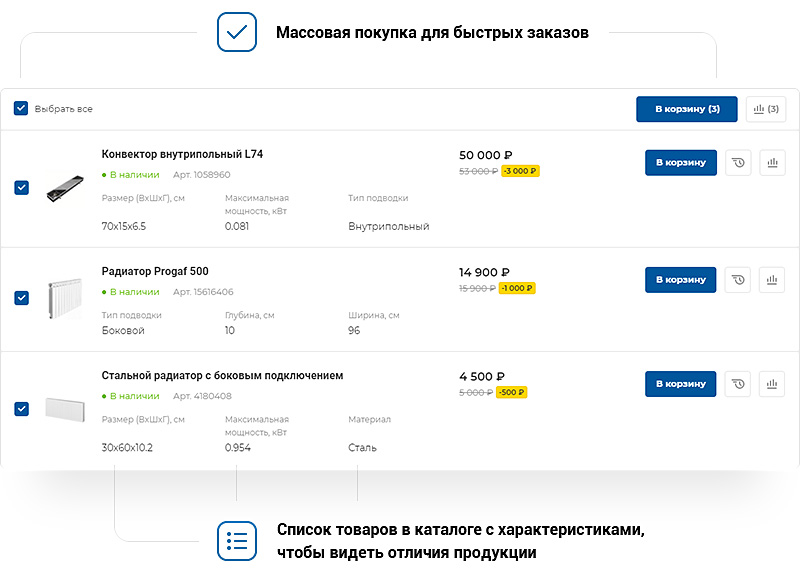Add Радиатор Progaf 500 to cart
The image size is (800, 577).
(681, 279)
